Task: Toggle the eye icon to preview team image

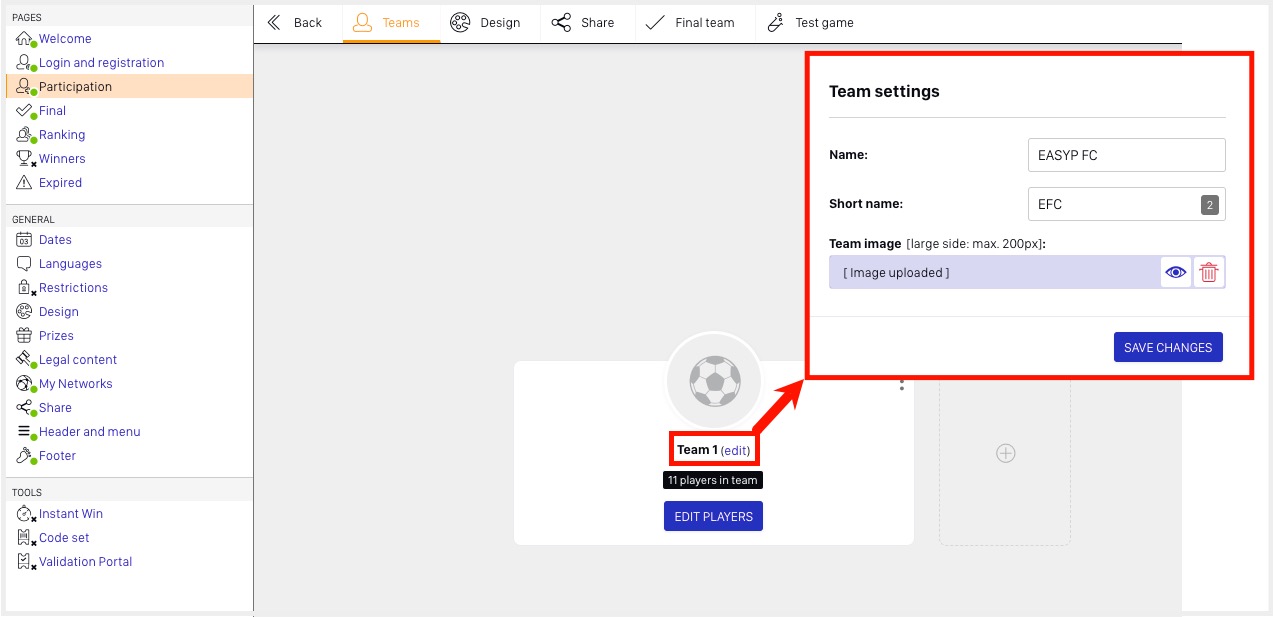Action: point(1176,272)
